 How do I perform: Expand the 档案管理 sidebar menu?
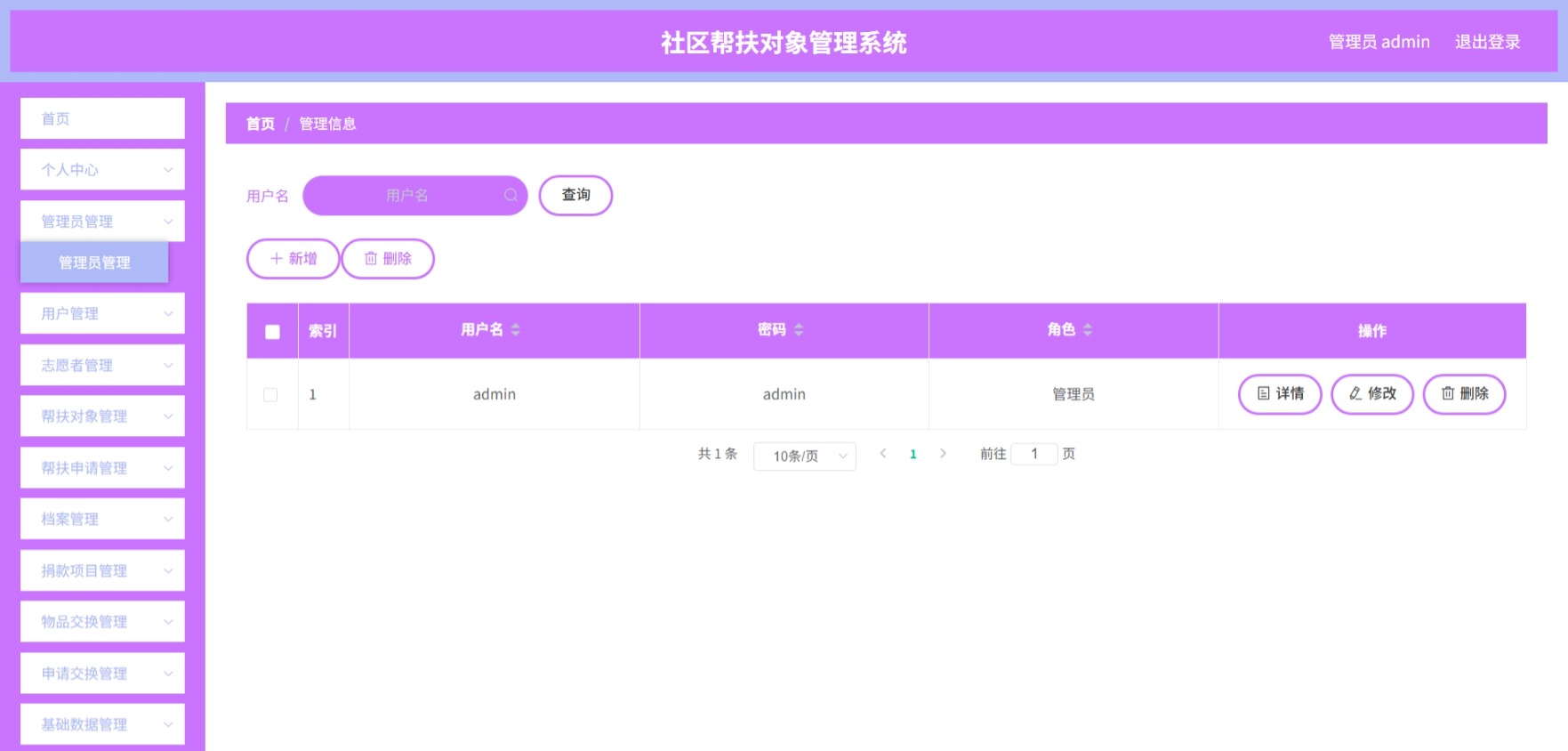[102, 519]
